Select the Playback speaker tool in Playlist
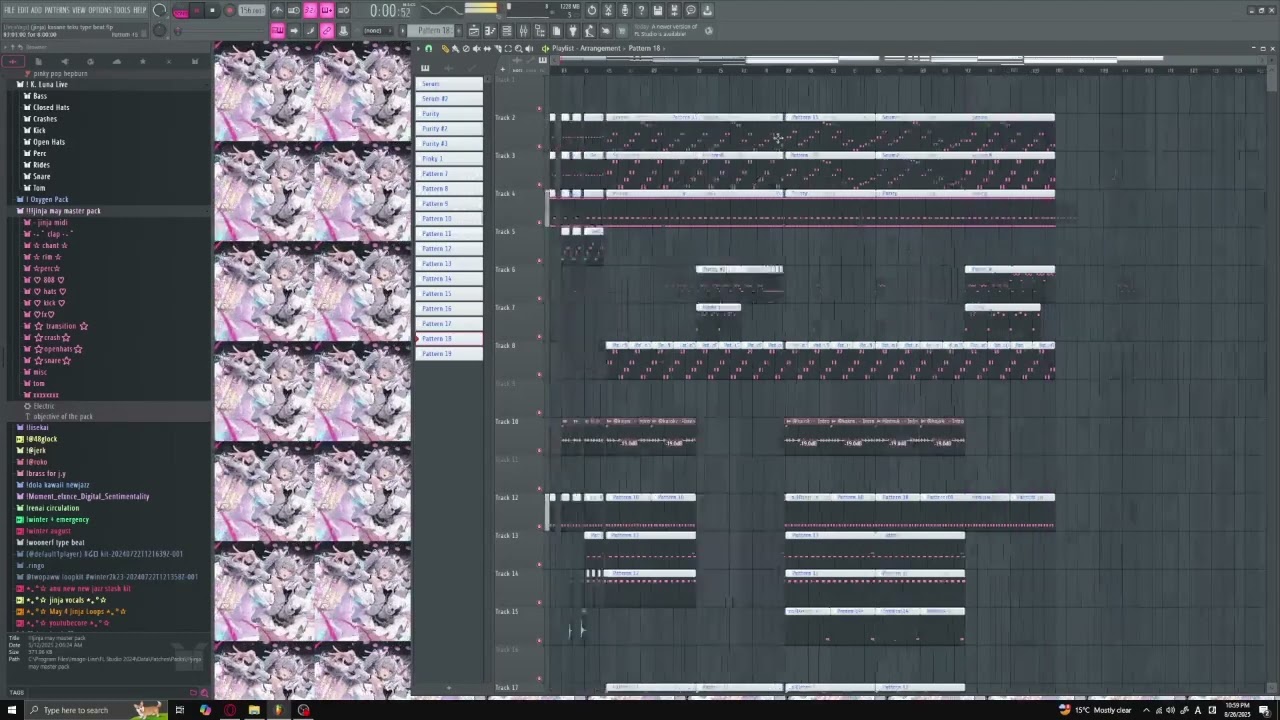Image resolution: width=1280 pixels, height=720 pixels. pyautogui.click(x=529, y=48)
